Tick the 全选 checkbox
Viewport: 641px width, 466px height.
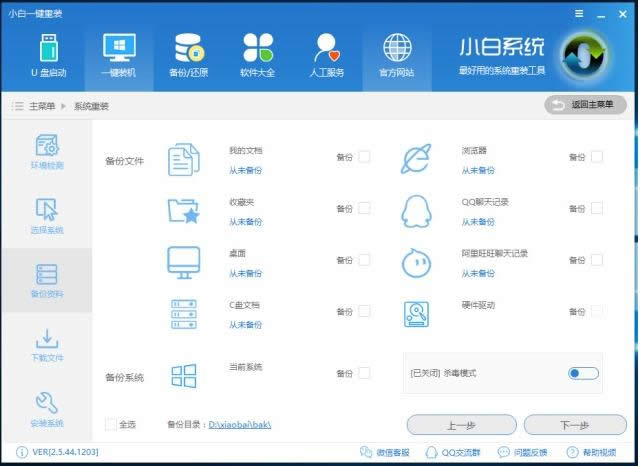(111, 424)
